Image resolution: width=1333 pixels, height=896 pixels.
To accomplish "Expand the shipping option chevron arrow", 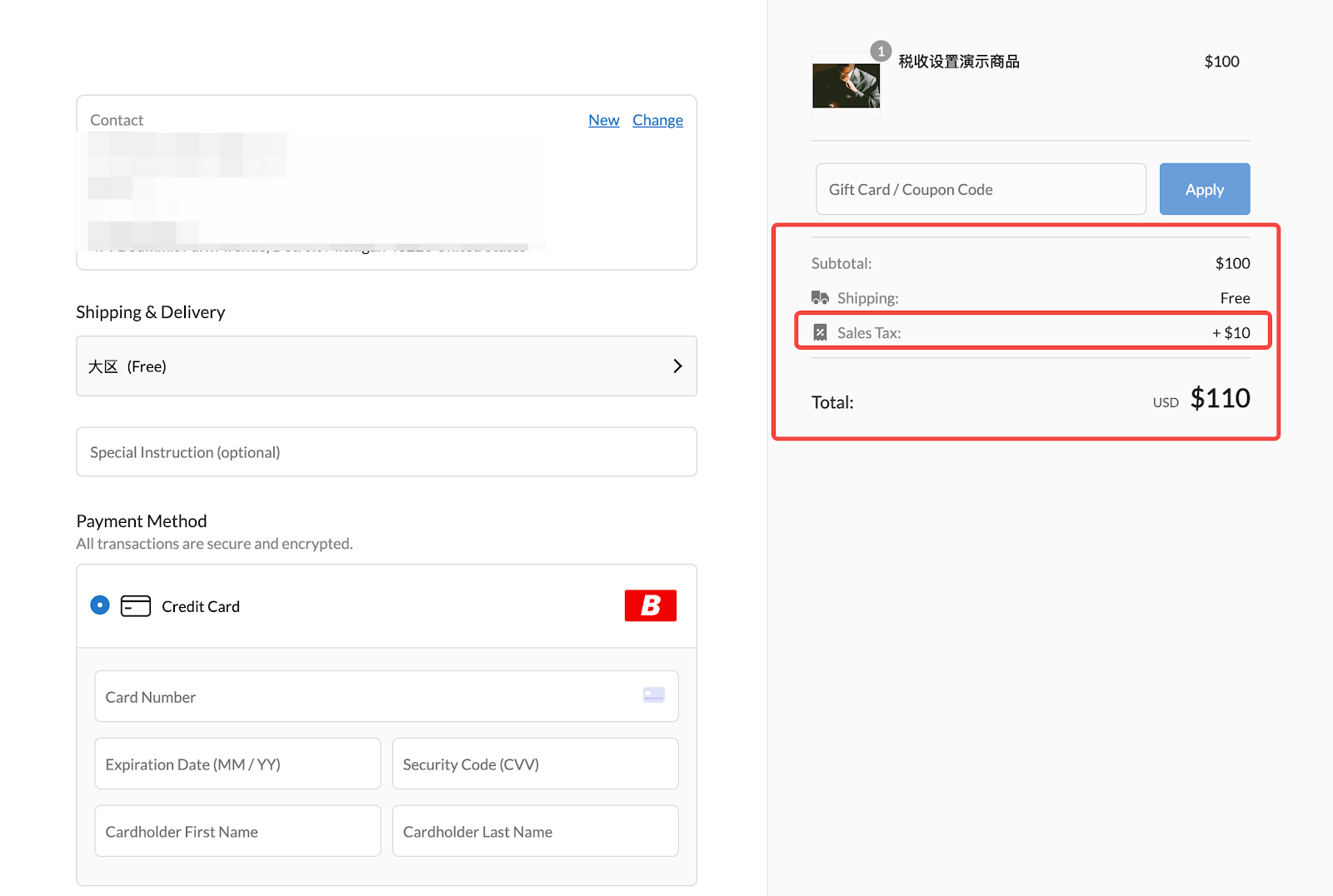I will pos(677,366).
